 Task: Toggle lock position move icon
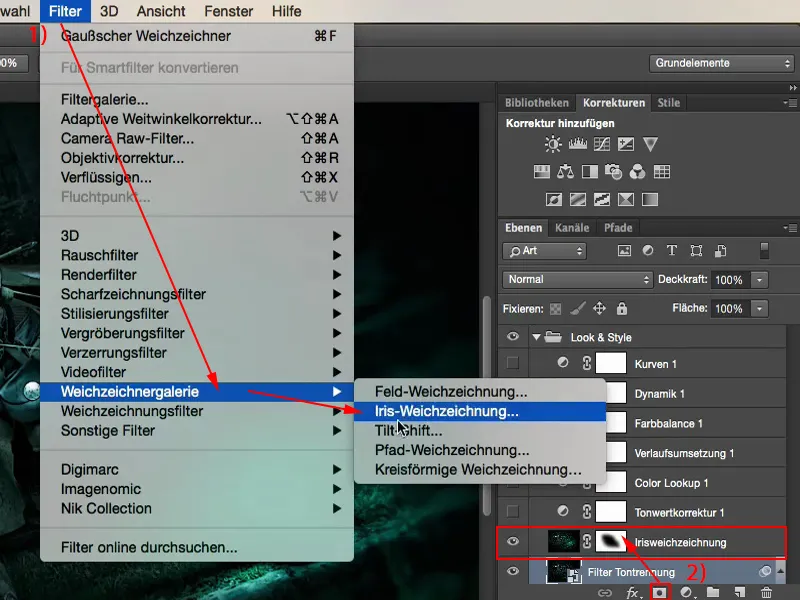[x=599, y=308]
